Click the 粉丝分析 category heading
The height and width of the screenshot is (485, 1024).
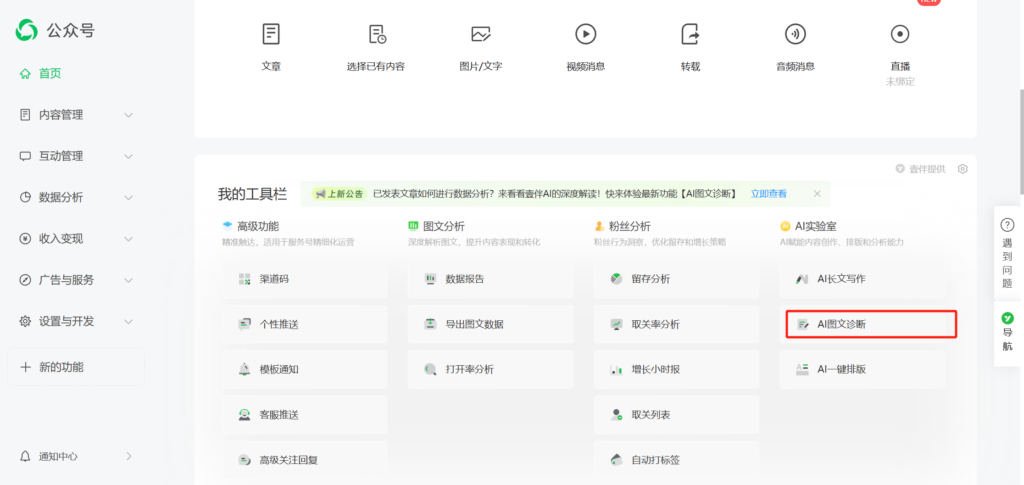pyautogui.click(x=630, y=227)
